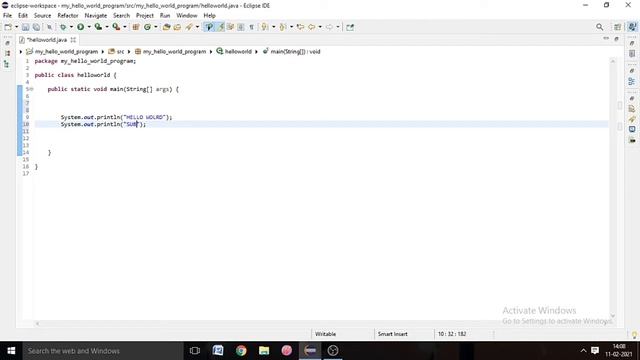
Task: Expand the New Java Class dropdown arrow
Action: (156, 27)
